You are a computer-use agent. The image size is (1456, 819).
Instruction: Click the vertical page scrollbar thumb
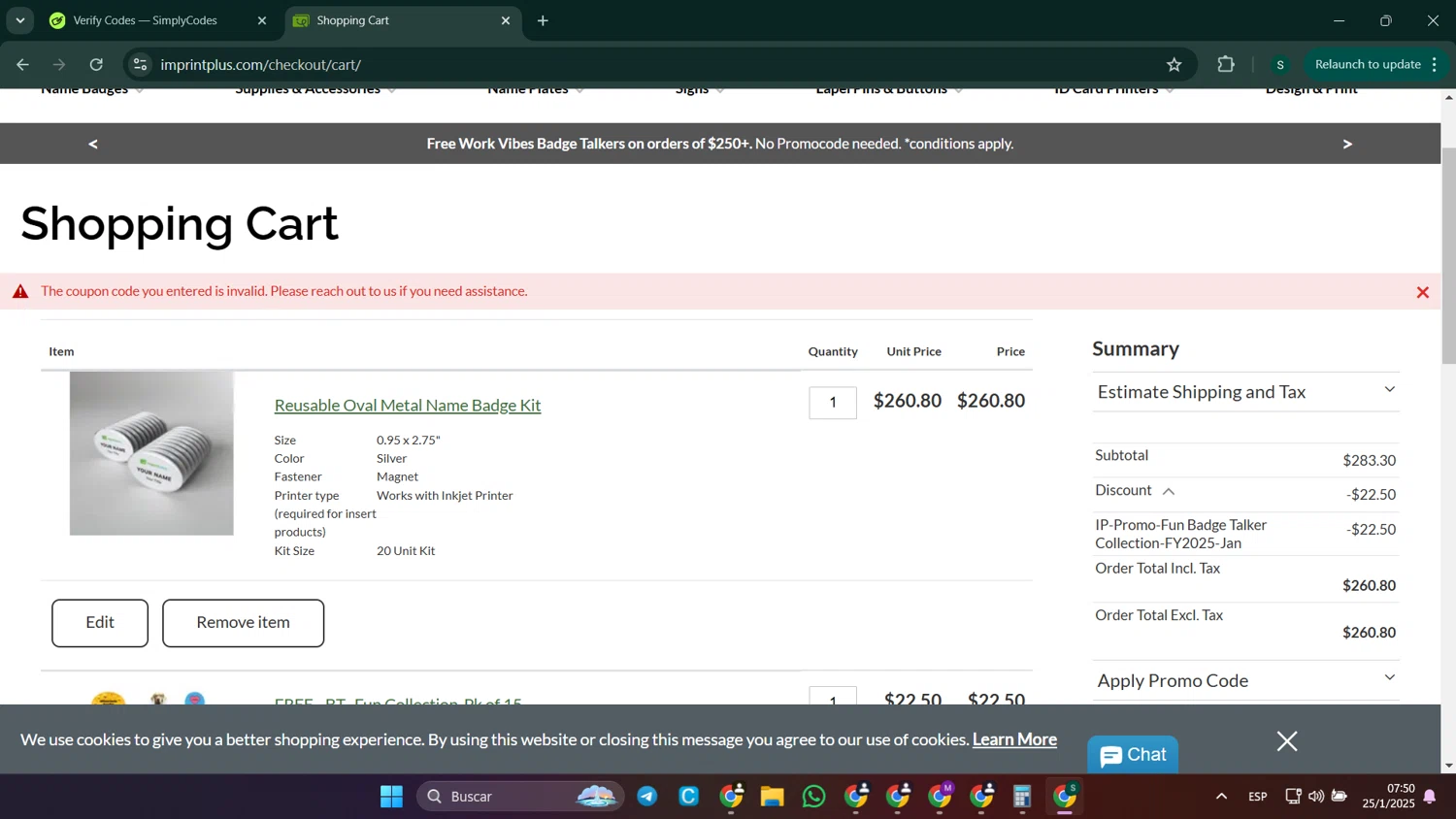1448,256
